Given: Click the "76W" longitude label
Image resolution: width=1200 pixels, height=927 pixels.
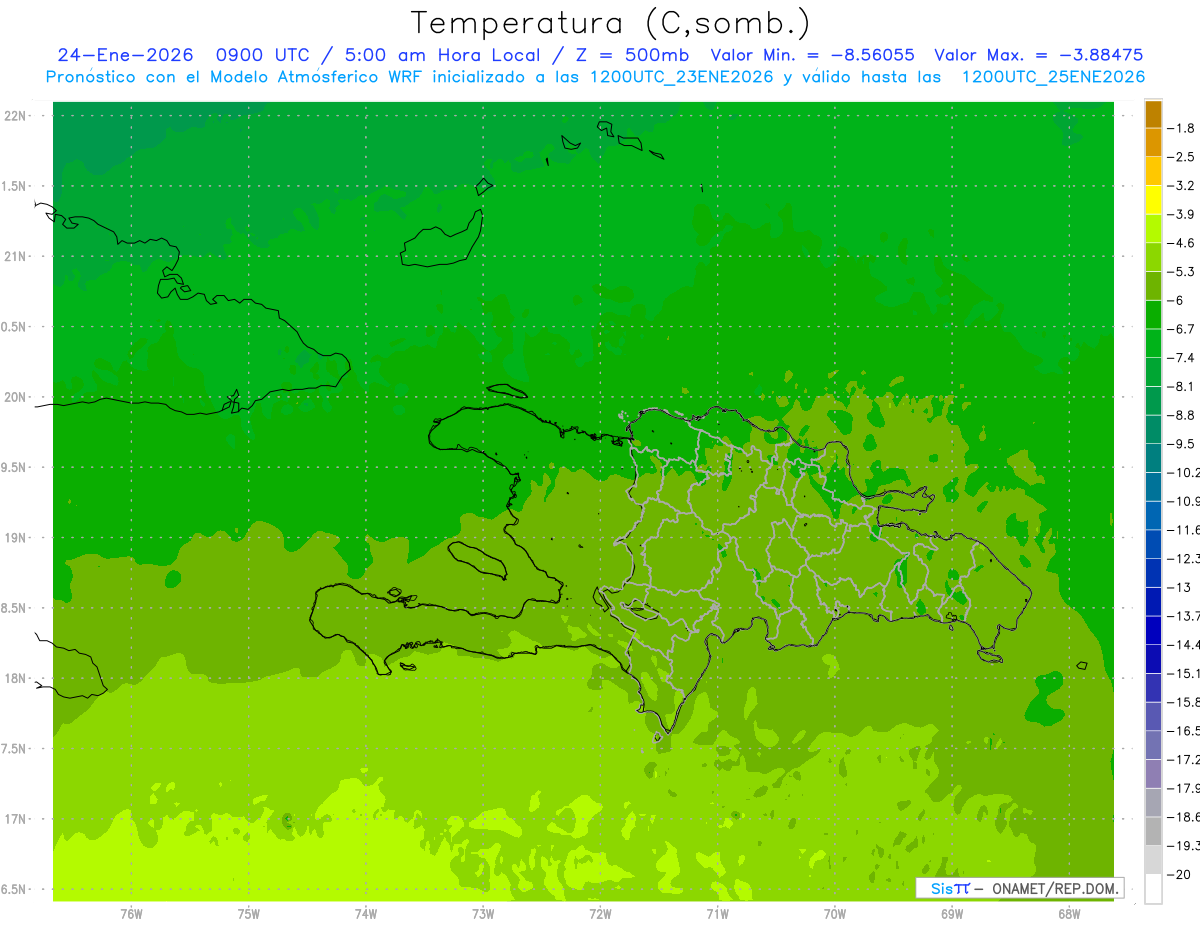Looking at the screenshot, I should pyautogui.click(x=131, y=913).
